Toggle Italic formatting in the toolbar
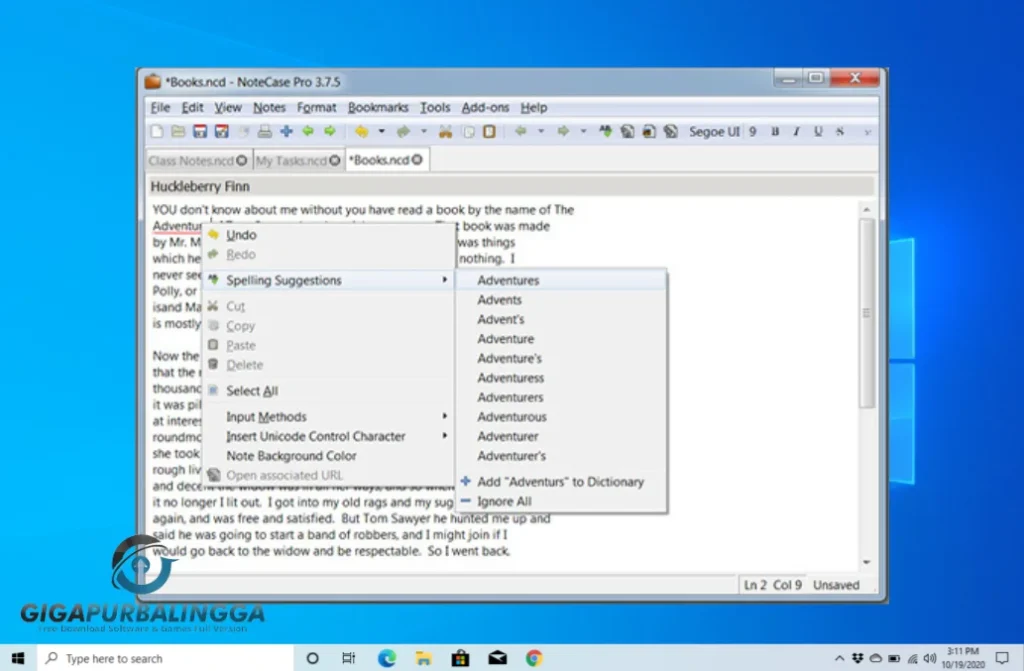Viewport: 1024px width, 671px height. coord(797,131)
